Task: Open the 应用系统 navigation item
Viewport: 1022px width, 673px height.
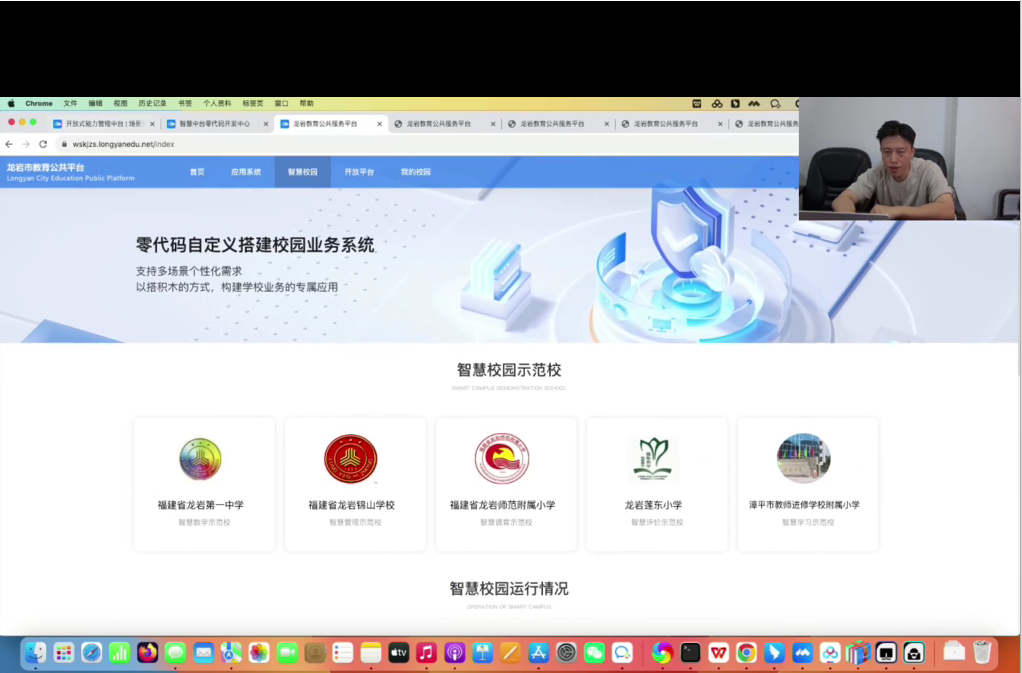Action: pyautogui.click(x=246, y=172)
